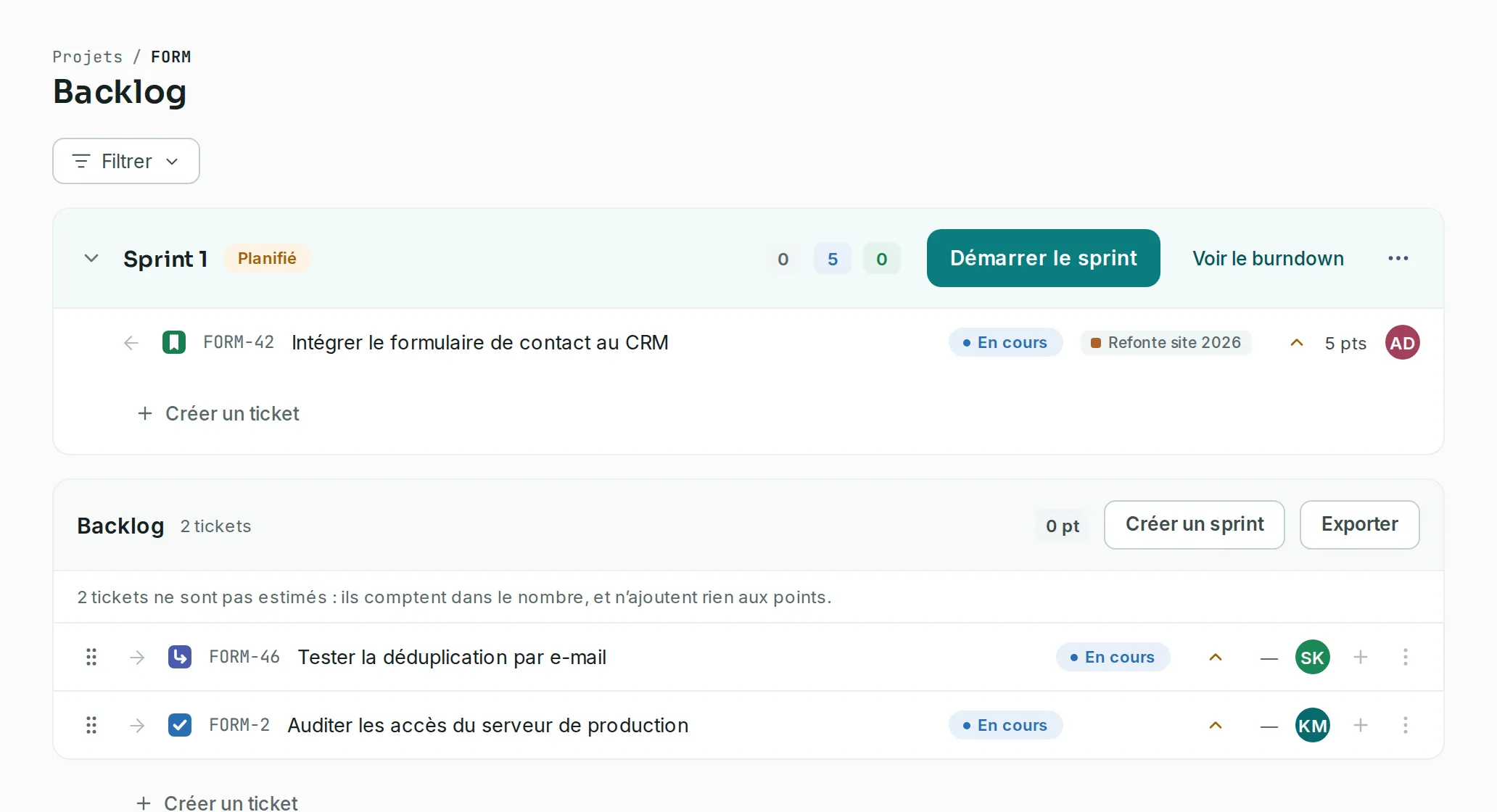
Task: Open ticket Auditer les accès du serveur de production
Action: point(488,725)
